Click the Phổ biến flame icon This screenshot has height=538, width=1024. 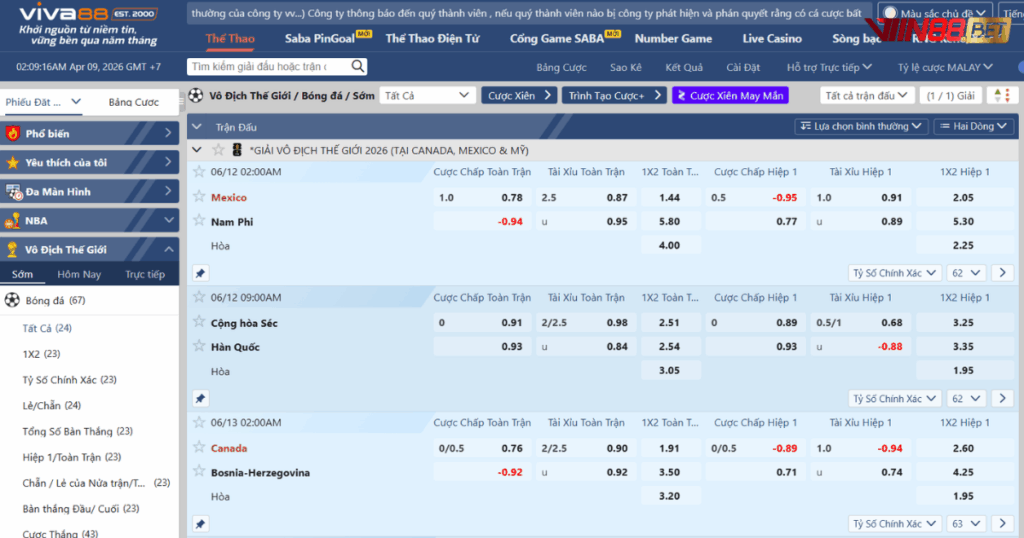(x=13, y=134)
